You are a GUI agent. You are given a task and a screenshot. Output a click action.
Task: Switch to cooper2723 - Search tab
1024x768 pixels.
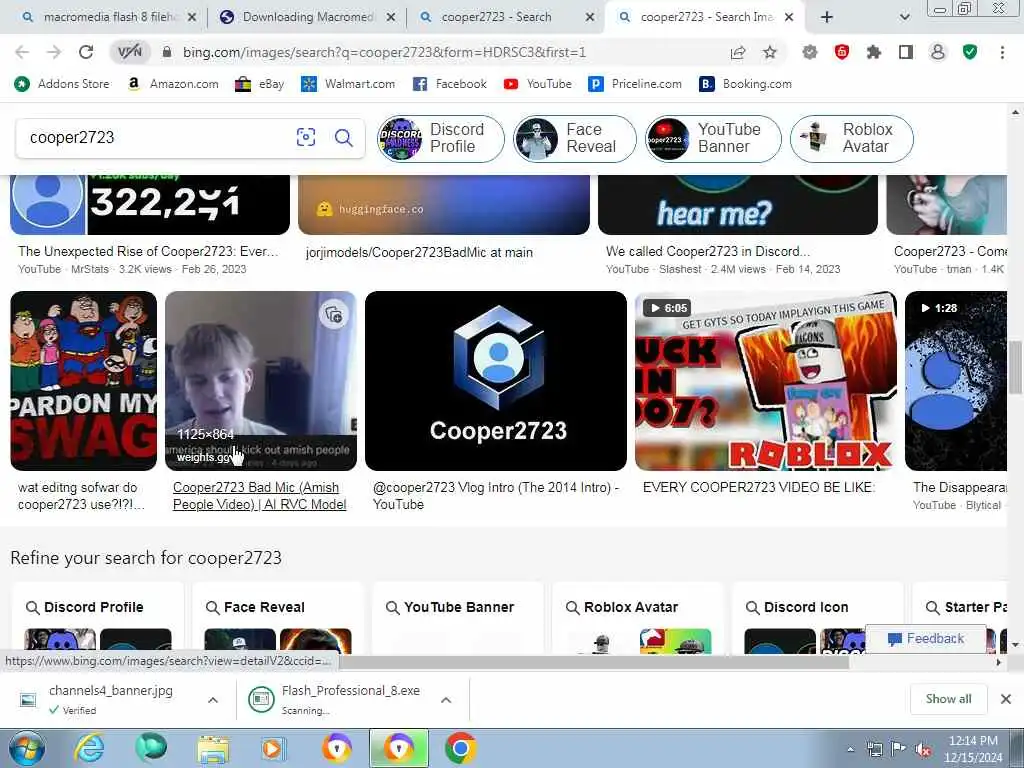coord(506,17)
